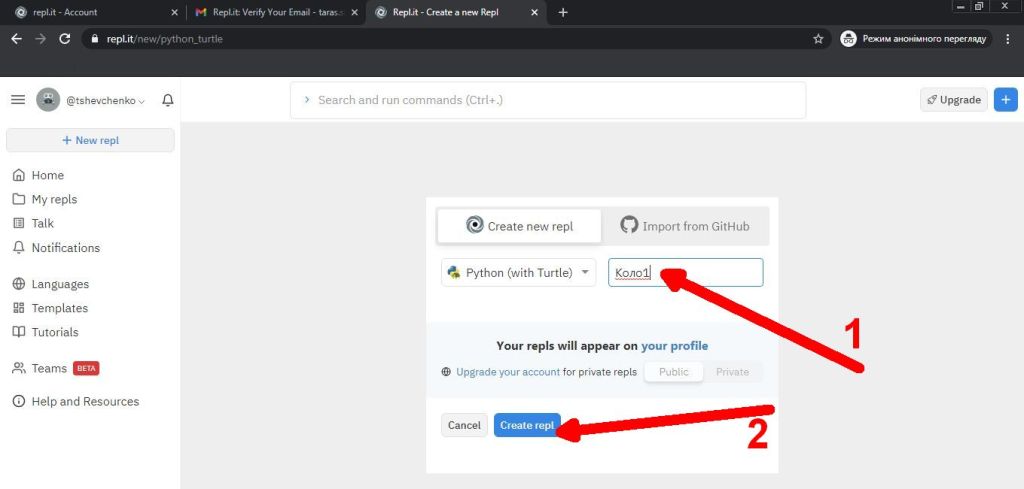The width and height of the screenshot is (1024, 489).
Task: Open Languages in the sidebar
Action: pos(51,284)
